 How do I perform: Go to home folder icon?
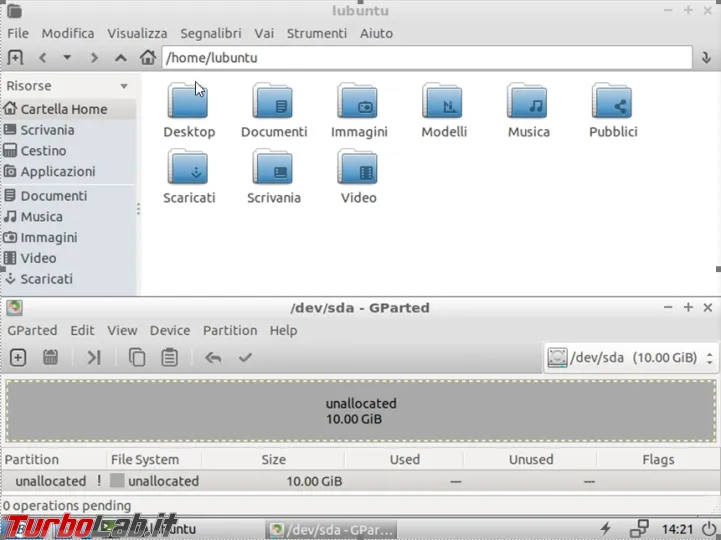pyautogui.click(x=148, y=58)
